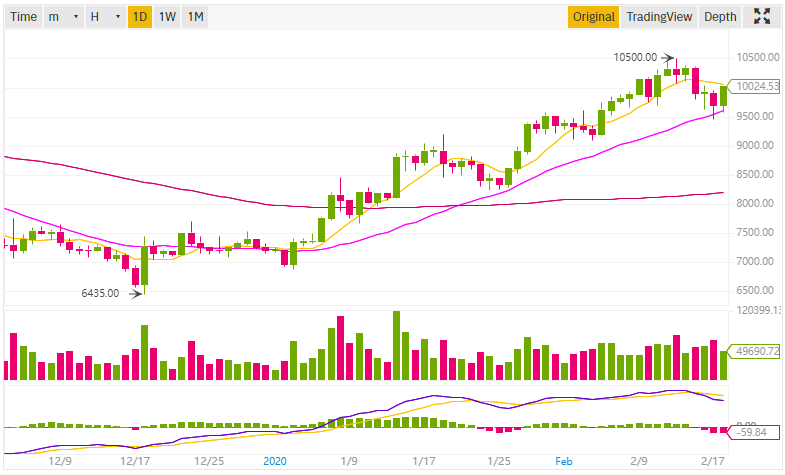Open the hour interval dropdown
Image resolution: width=785 pixels, height=475 pixels.
tap(105, 17)
